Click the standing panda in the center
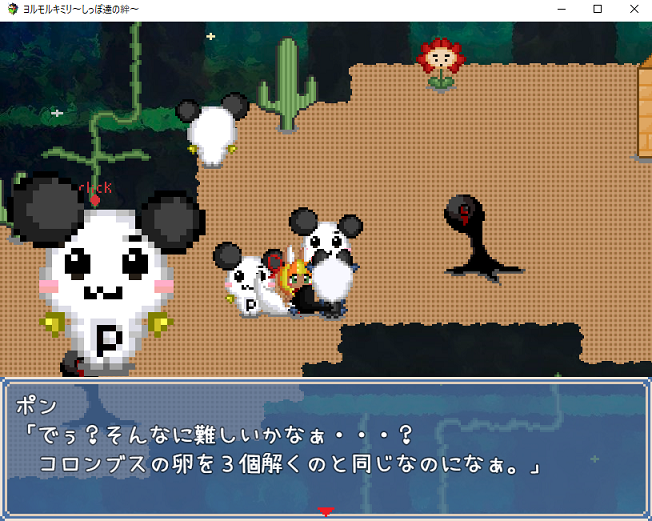This screenshot has width=652, height=521. click(x=328, y=262)
